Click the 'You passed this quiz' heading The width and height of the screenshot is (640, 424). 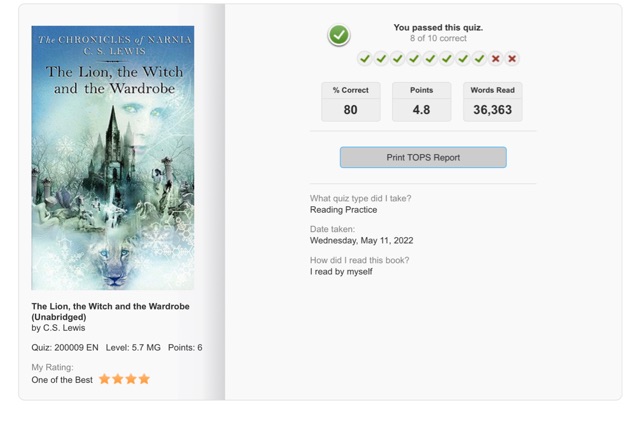(438, 27)
